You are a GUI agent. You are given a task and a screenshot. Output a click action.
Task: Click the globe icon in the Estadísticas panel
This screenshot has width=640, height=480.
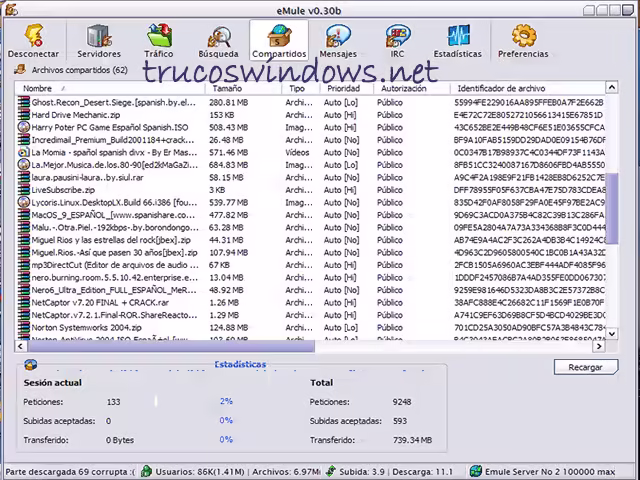[31, 364]
